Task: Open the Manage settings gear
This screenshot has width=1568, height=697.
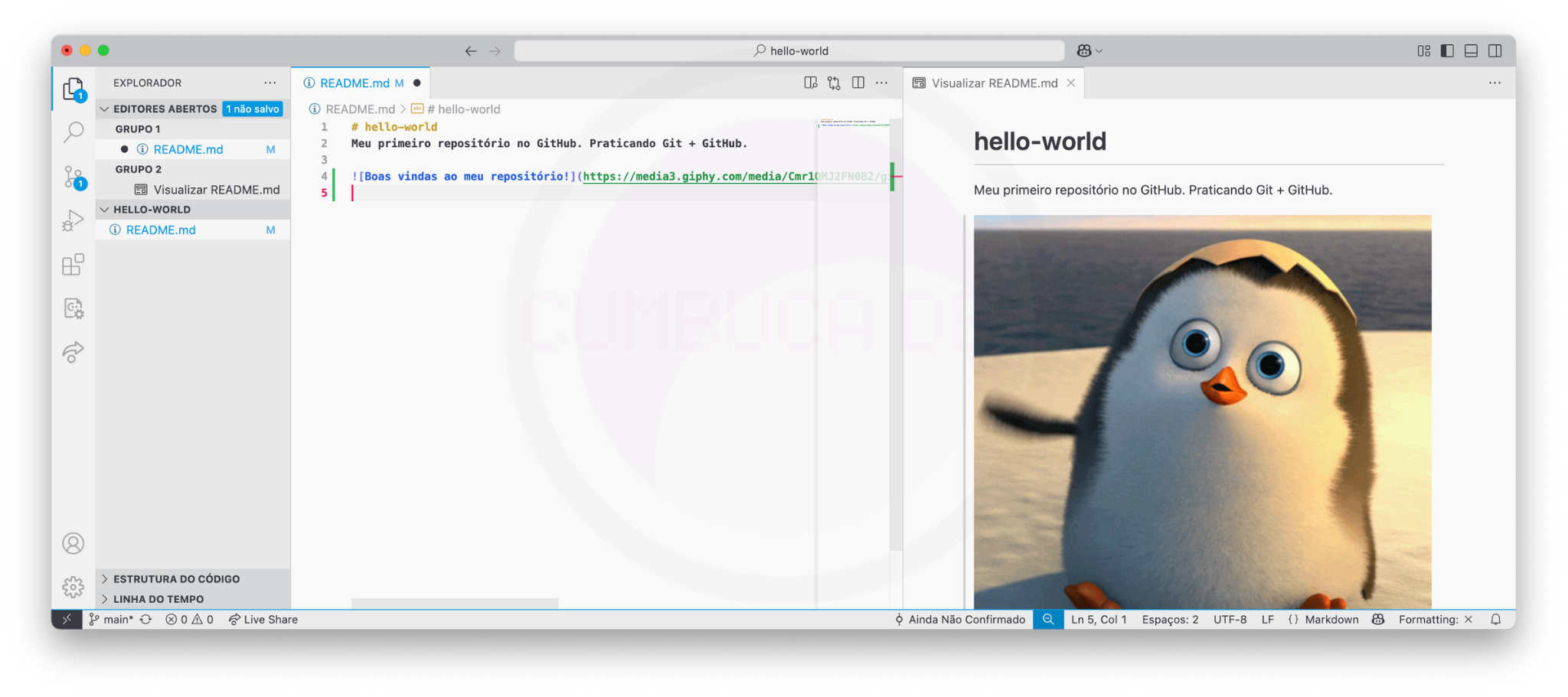Action: [73, 587]
